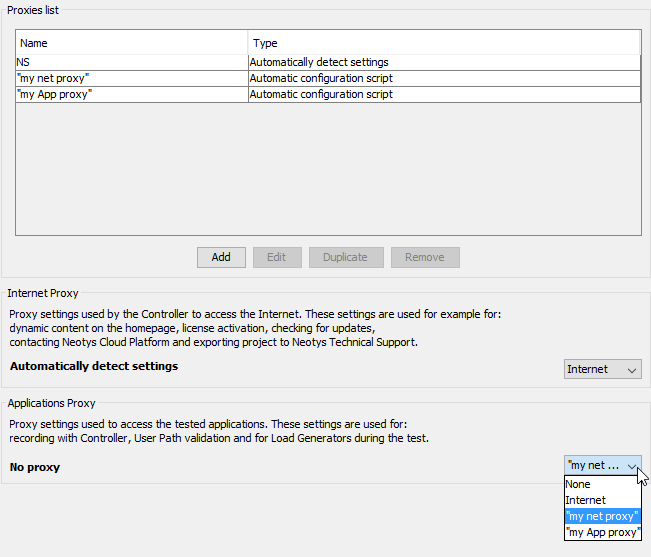Click the 'Automatically detect settings' type cell in the table
The height and width of the screenshot is (557, 651).
click(x=444, y=62)
